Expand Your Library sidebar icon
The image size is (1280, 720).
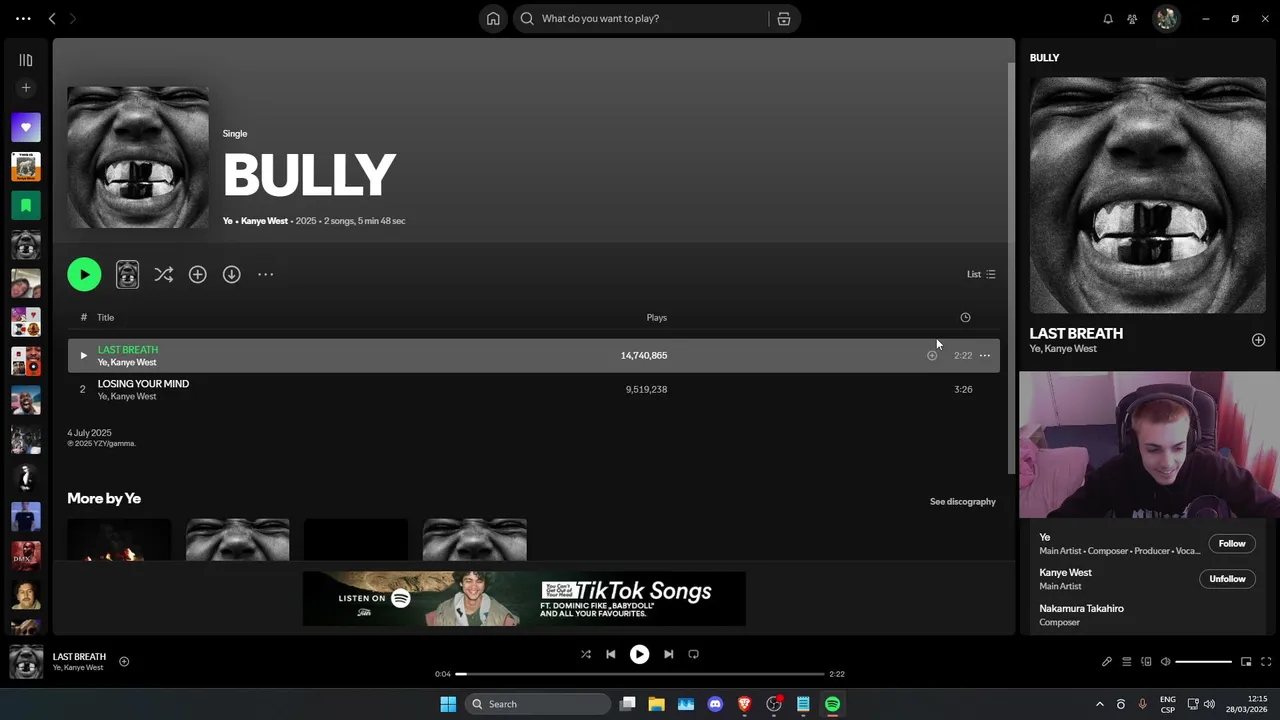click(x=26, y=60)
